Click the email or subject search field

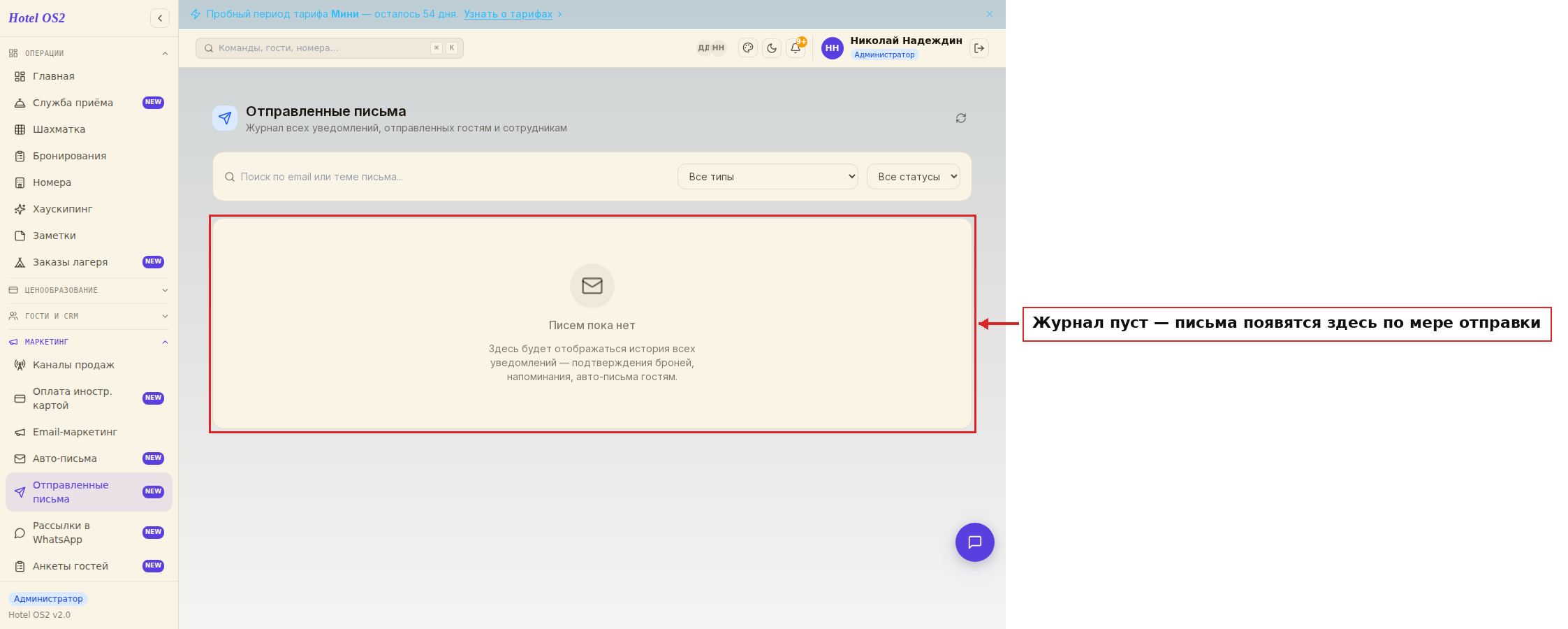pyautogui.click(x=447, y=177)
